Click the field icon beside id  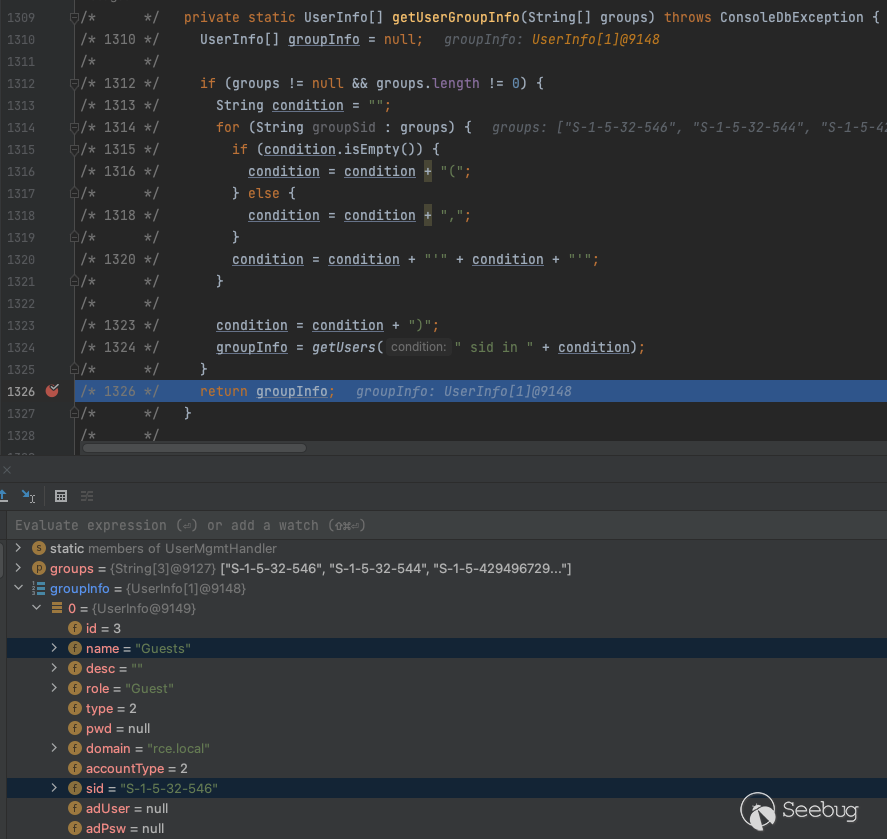coord(75,628)
